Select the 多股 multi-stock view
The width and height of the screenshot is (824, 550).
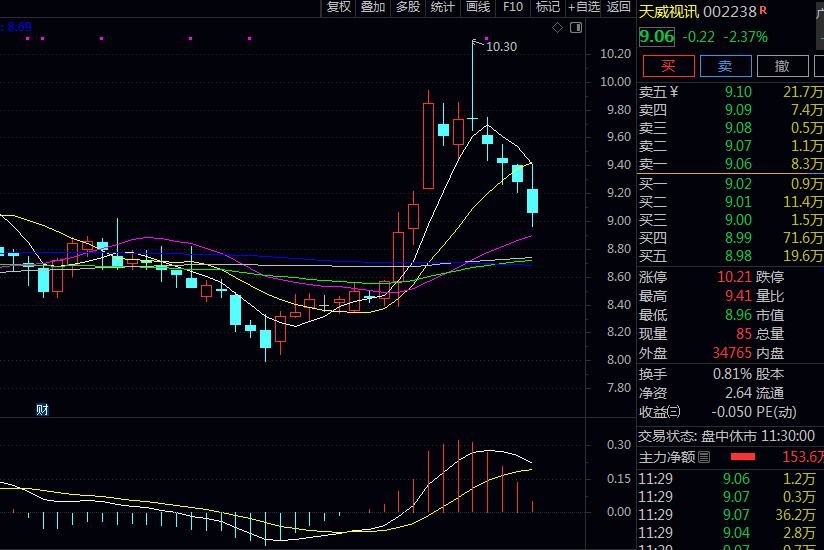[407, 7]
